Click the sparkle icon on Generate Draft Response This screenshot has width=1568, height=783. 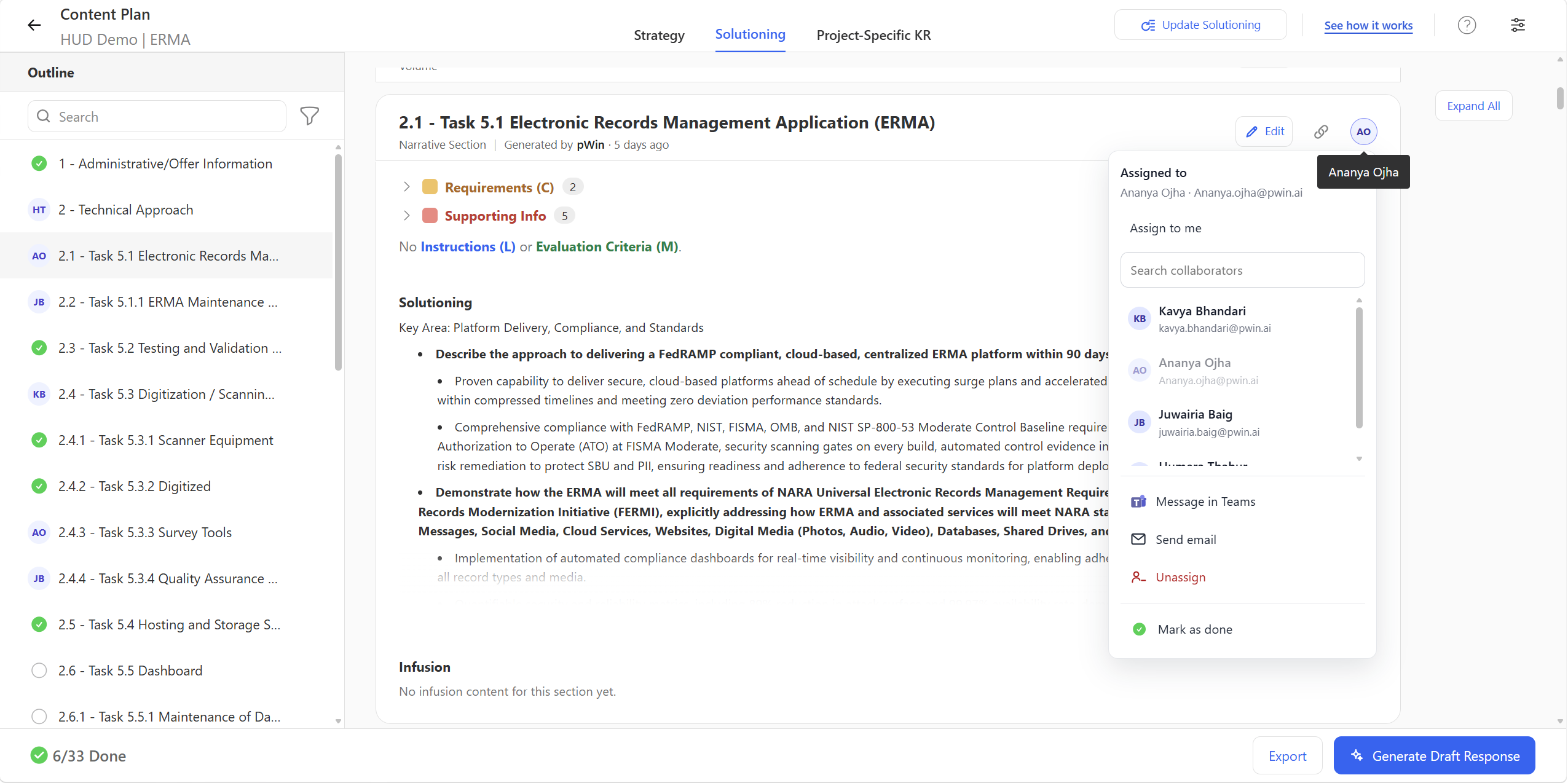point(1357,755)
